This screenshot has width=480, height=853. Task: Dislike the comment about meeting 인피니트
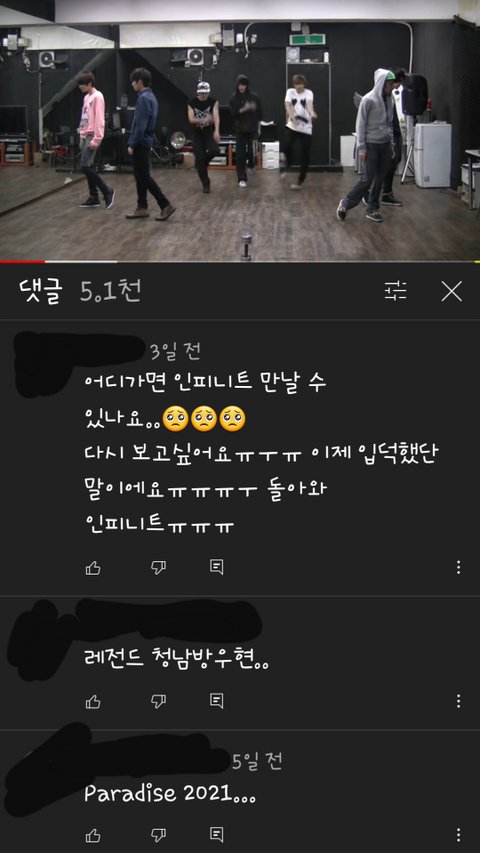pos(158,568)
